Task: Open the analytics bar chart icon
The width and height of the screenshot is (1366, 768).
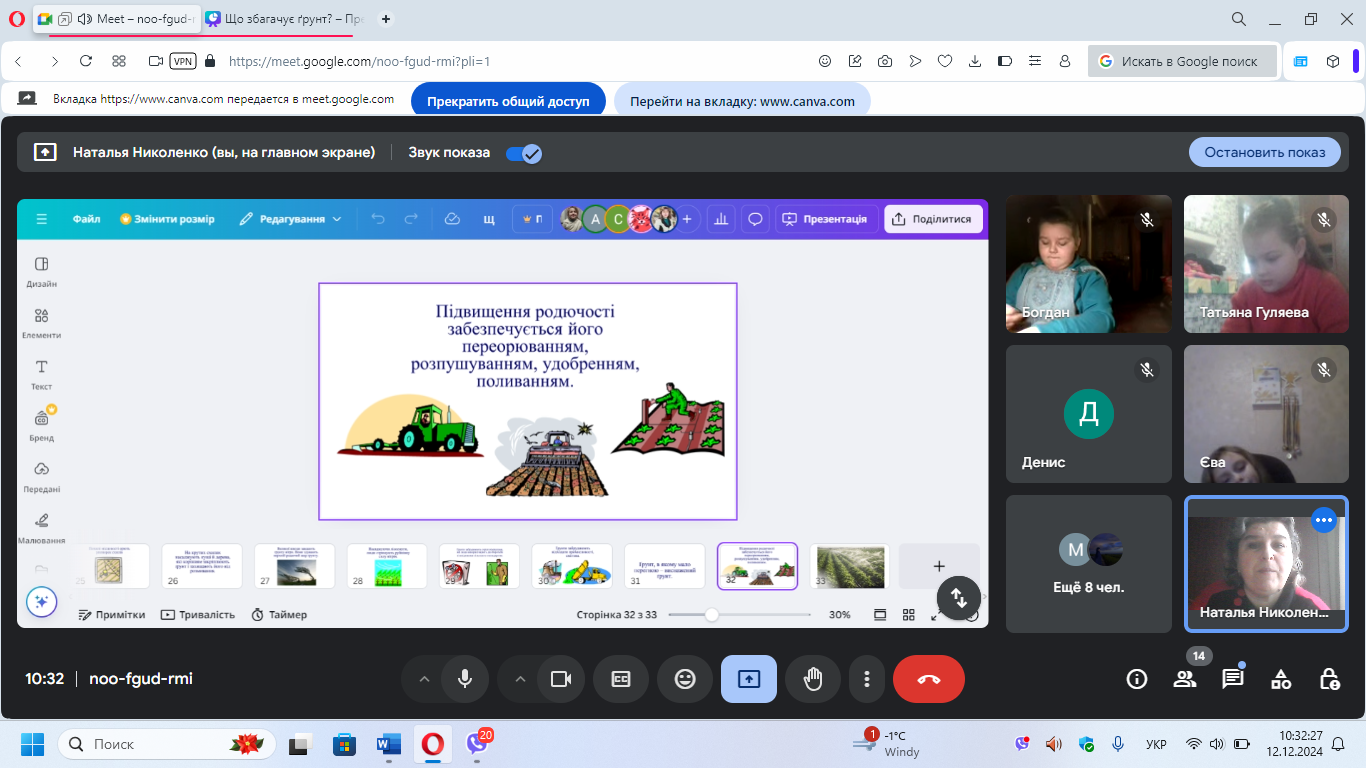Action: pyautogui.click(x=720, y=219)
